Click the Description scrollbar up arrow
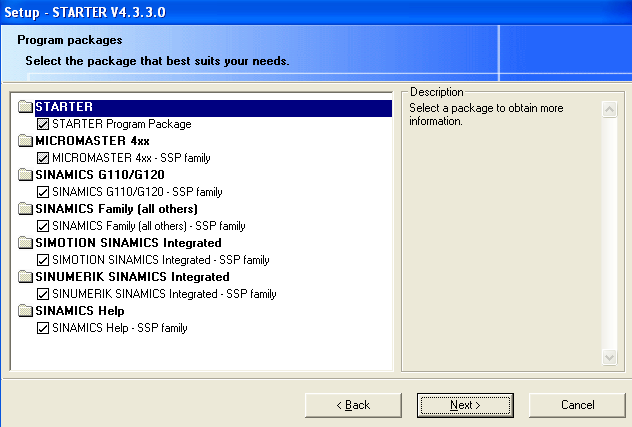Screen dimensions: 632x427 [x=609, y=109]
